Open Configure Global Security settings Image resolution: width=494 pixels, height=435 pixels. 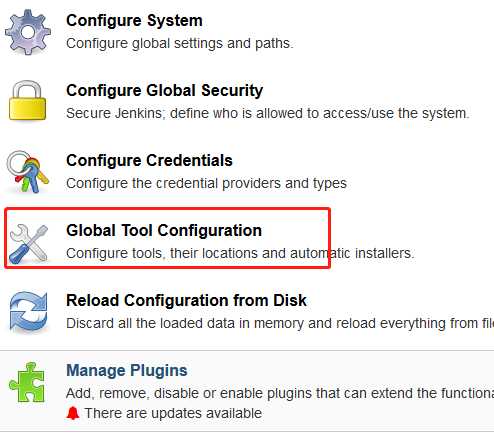click(x=165, y=91)
